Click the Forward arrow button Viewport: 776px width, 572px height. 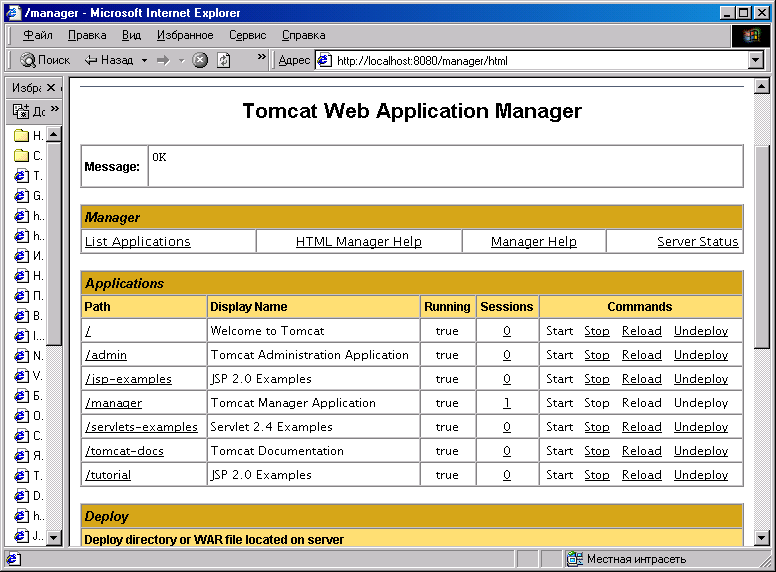tap(163, 60)
